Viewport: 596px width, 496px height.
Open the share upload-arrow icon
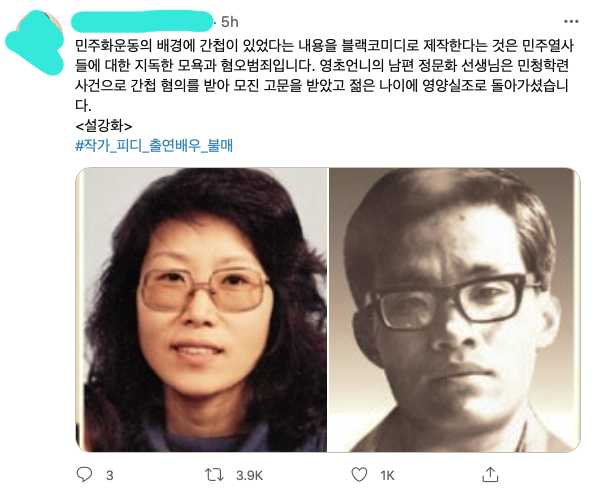[x=490, y=474]
